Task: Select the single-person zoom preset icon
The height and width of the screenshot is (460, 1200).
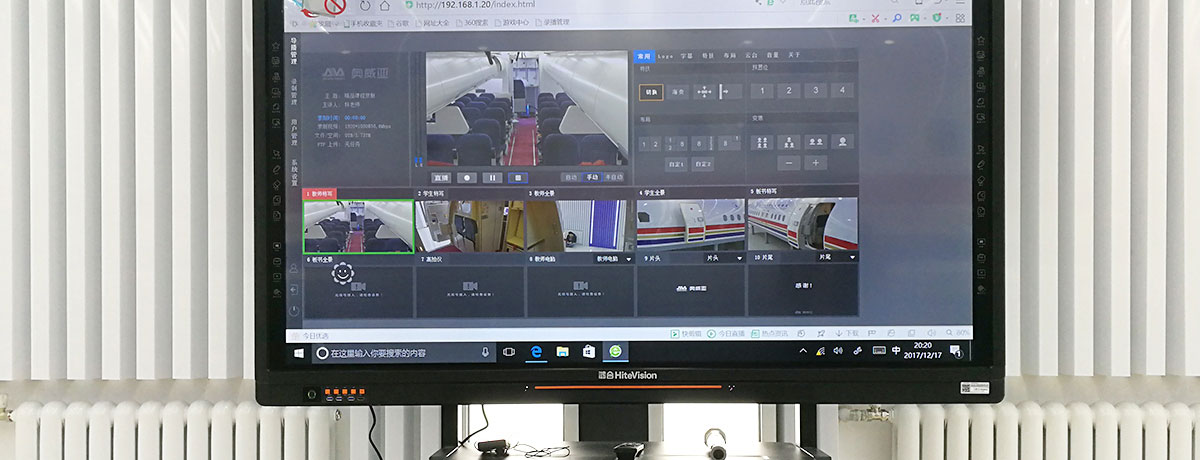Action: (x=843, y=142)
